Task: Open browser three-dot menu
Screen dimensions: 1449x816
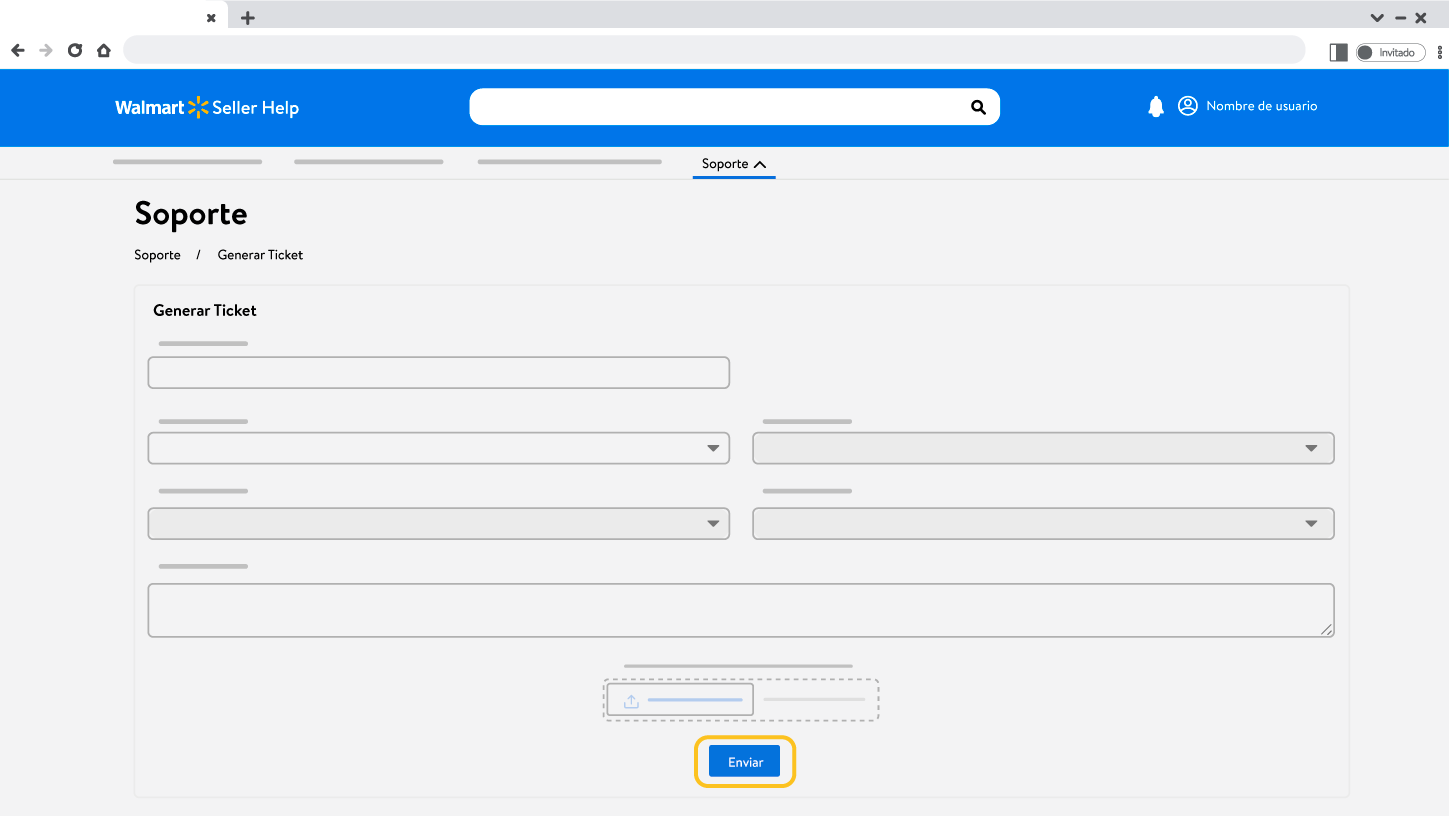Action: [x=1440, y=52]
